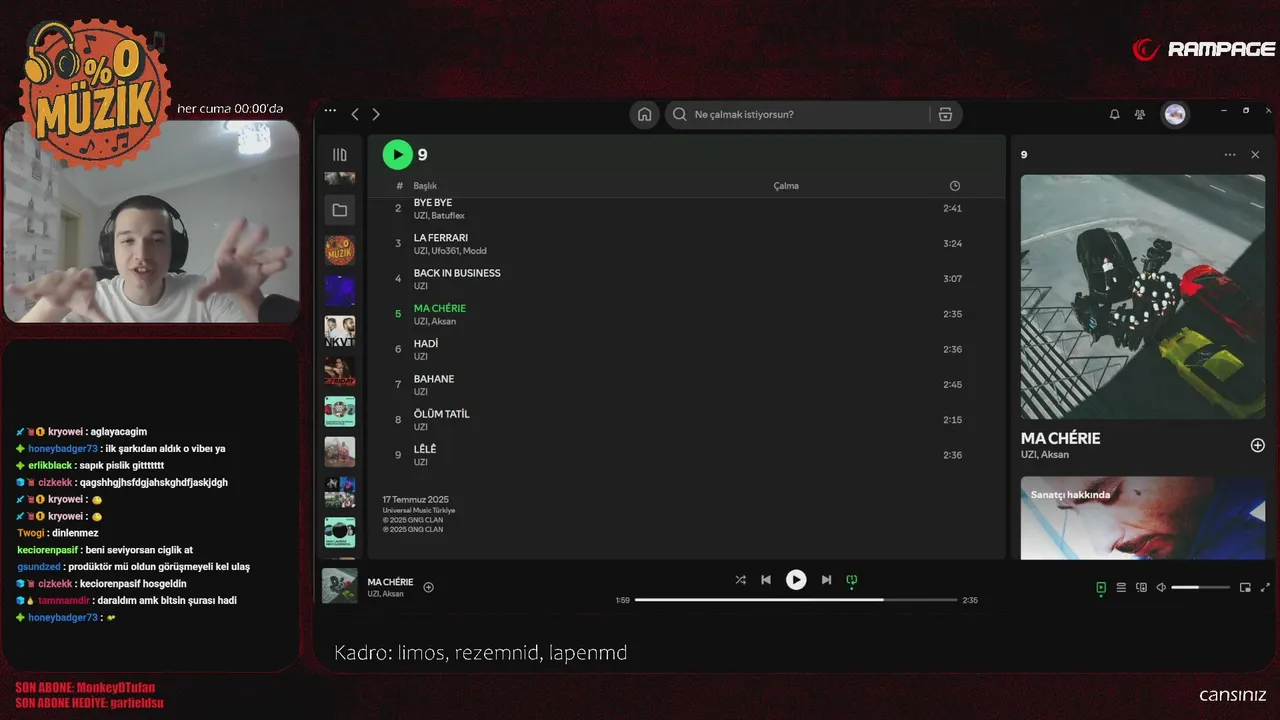
Task: Enter full screen mode icon
Action: tap(1265, 588)
